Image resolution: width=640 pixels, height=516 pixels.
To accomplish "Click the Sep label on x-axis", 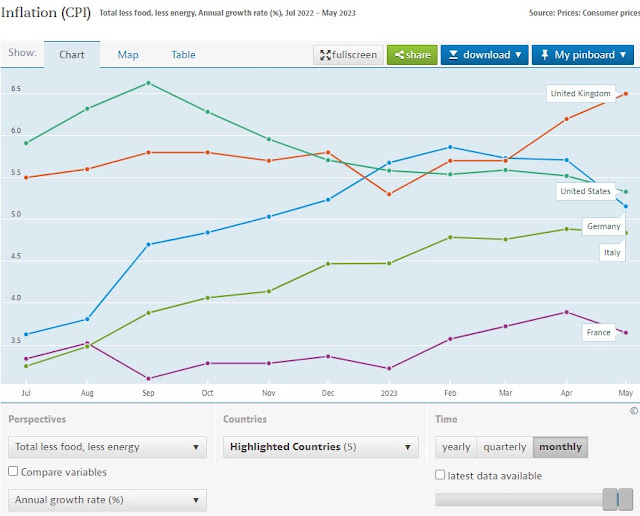I will (x=148, y=393).
